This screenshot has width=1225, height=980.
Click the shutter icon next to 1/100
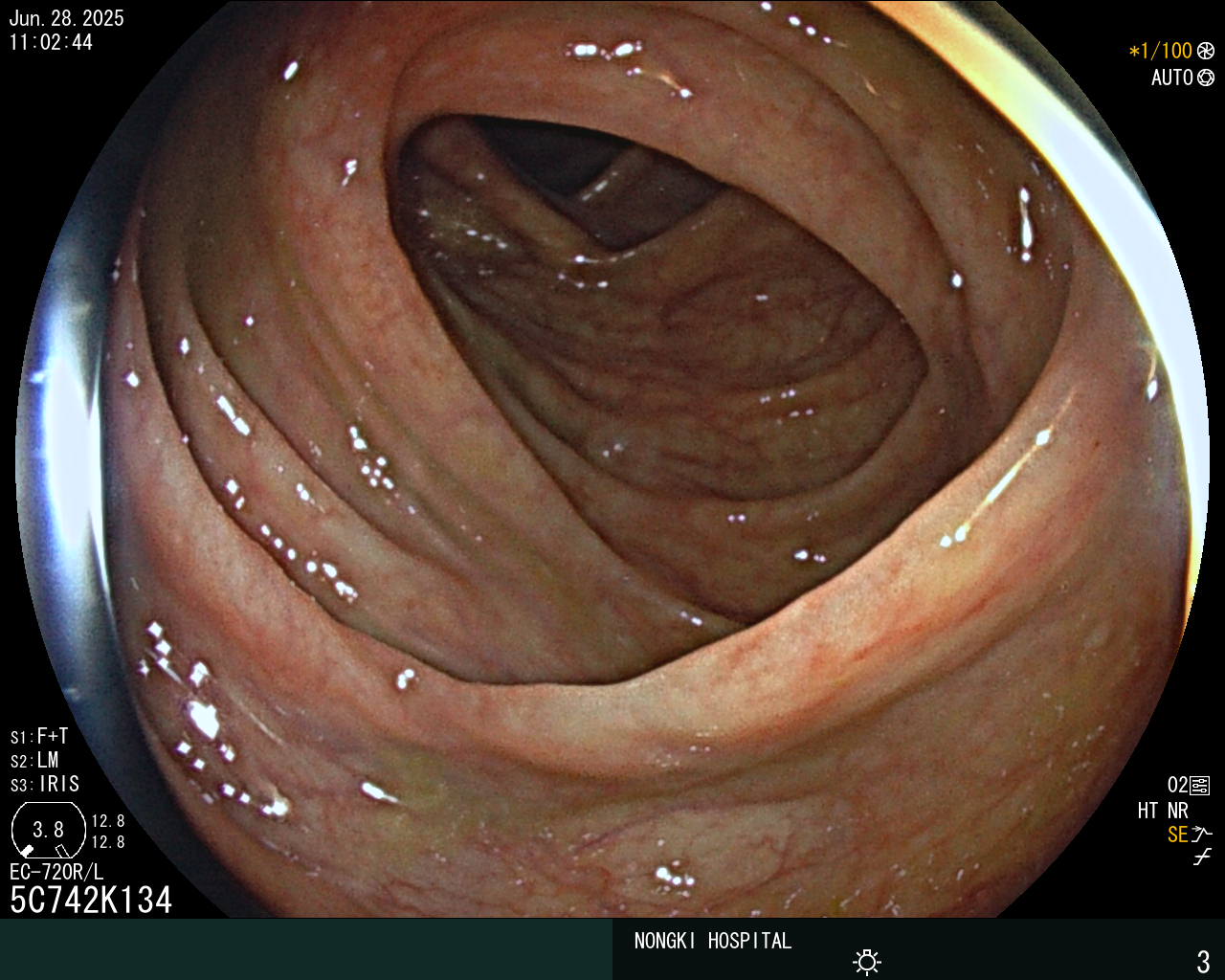pyautogui.click(x=1206, y=51)
